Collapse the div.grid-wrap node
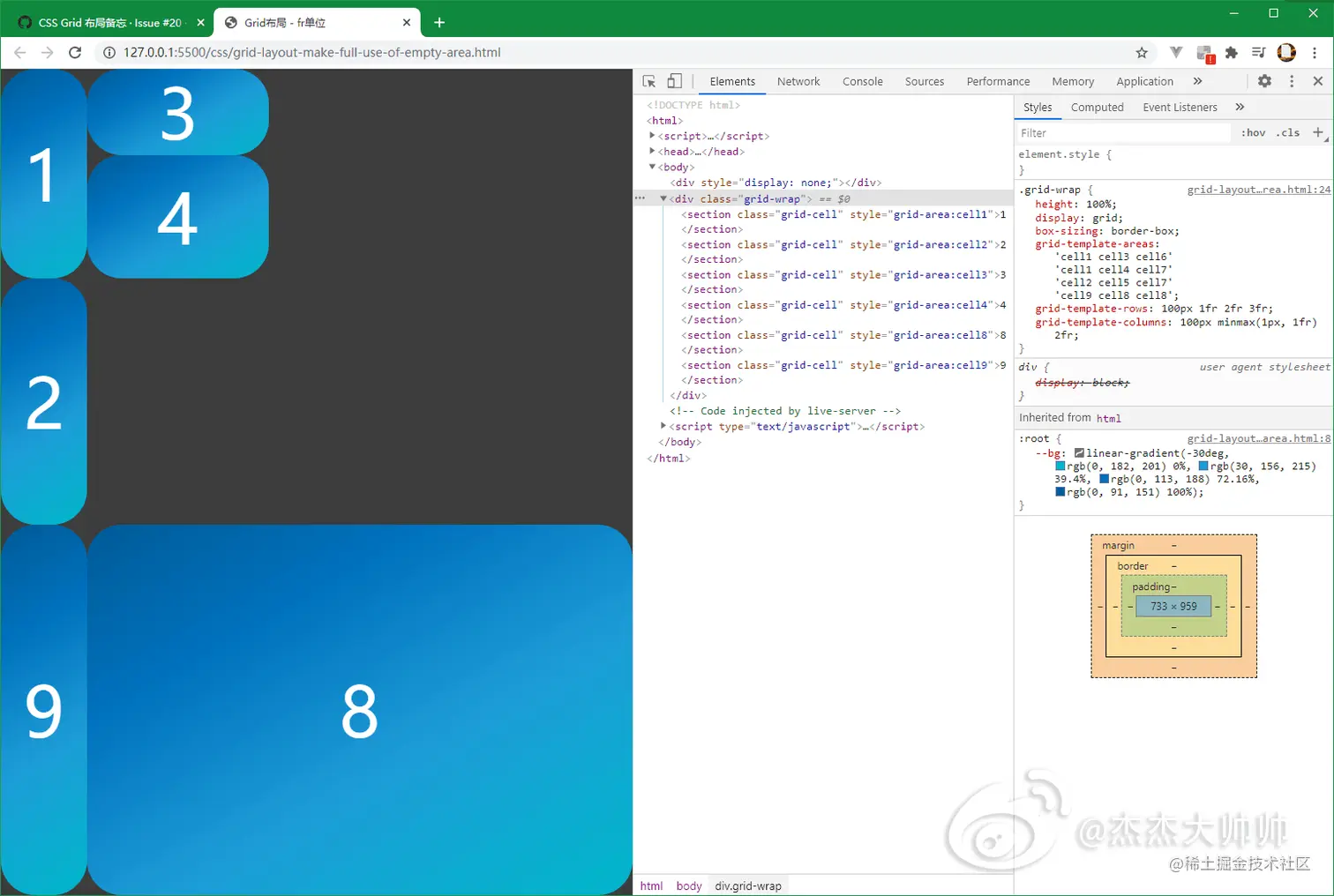Image resolution: width=1334 pixels, height=896 pixels. pyautogui.click(x=663, y=198)
